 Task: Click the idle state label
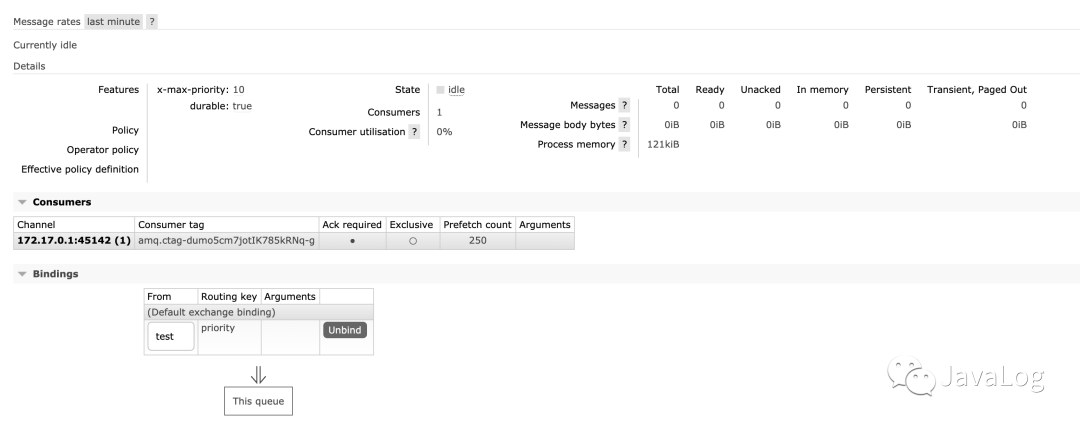point(456,90)
